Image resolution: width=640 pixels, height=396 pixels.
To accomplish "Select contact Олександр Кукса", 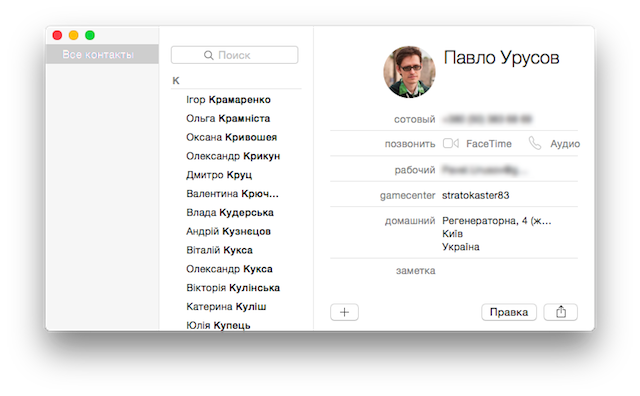I will click(x=229, y=269).
